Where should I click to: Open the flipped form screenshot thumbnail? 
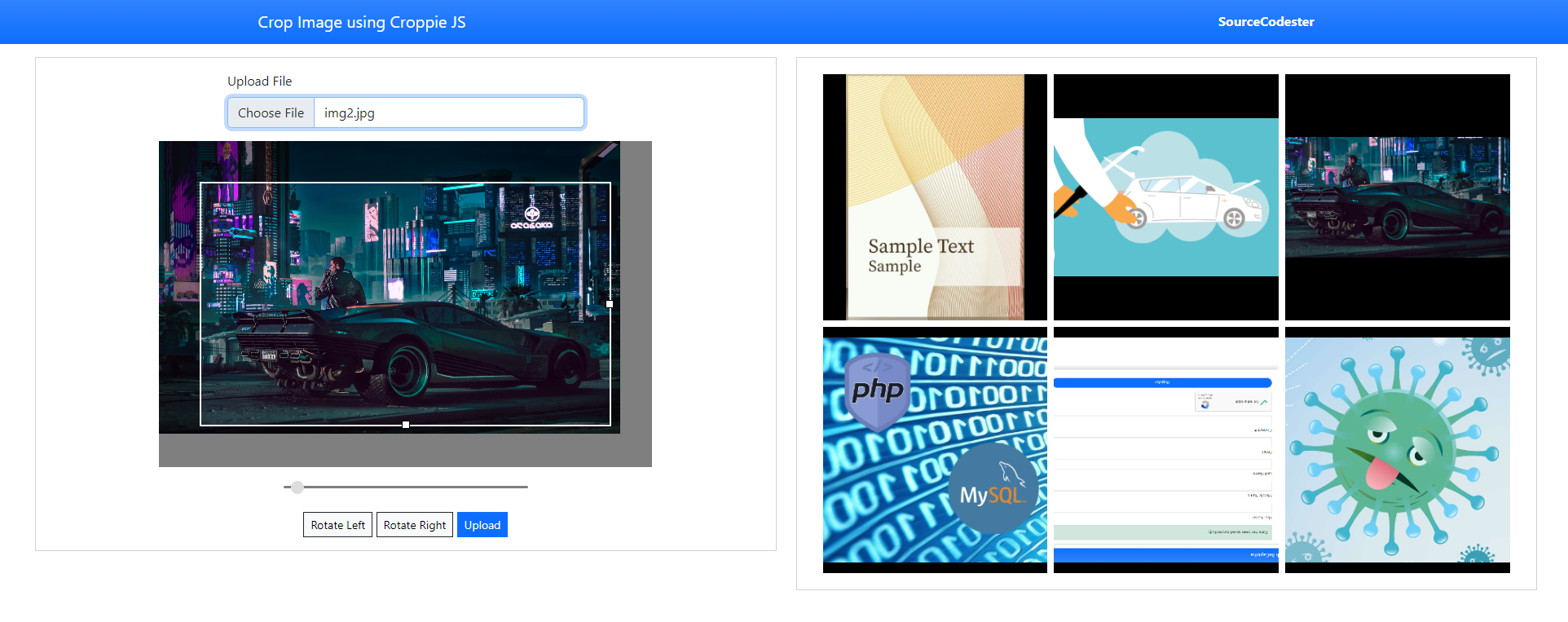(1165, 450)
